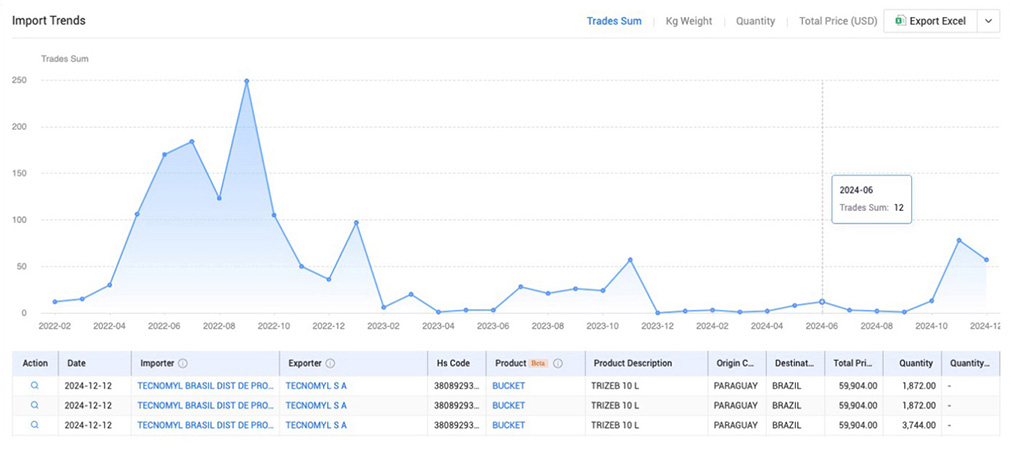Show the Quantity metric tab above the chart
The image size is (1010, 450).
[x=755, y=21]
